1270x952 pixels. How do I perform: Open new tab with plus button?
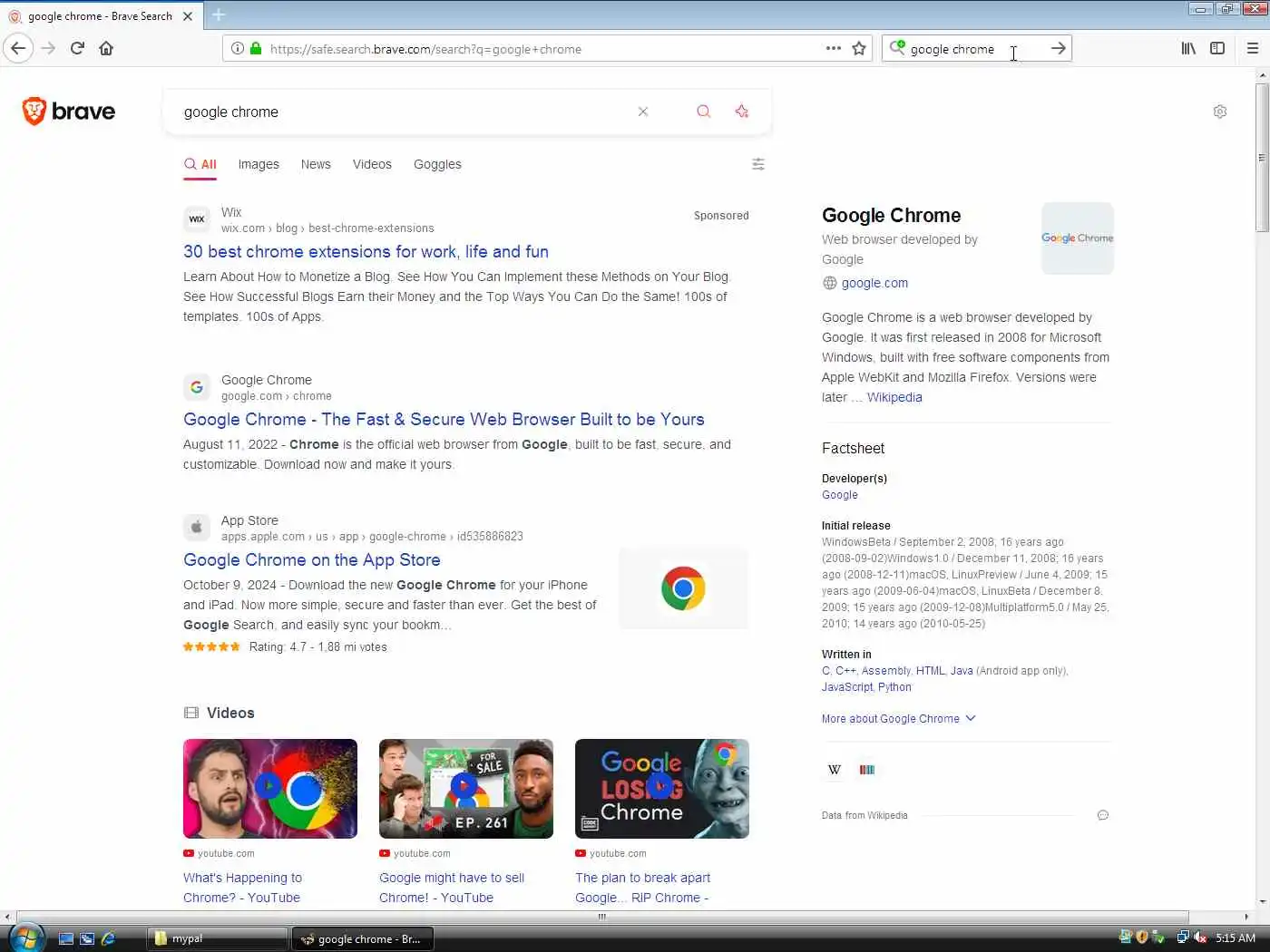pos(219,15)
